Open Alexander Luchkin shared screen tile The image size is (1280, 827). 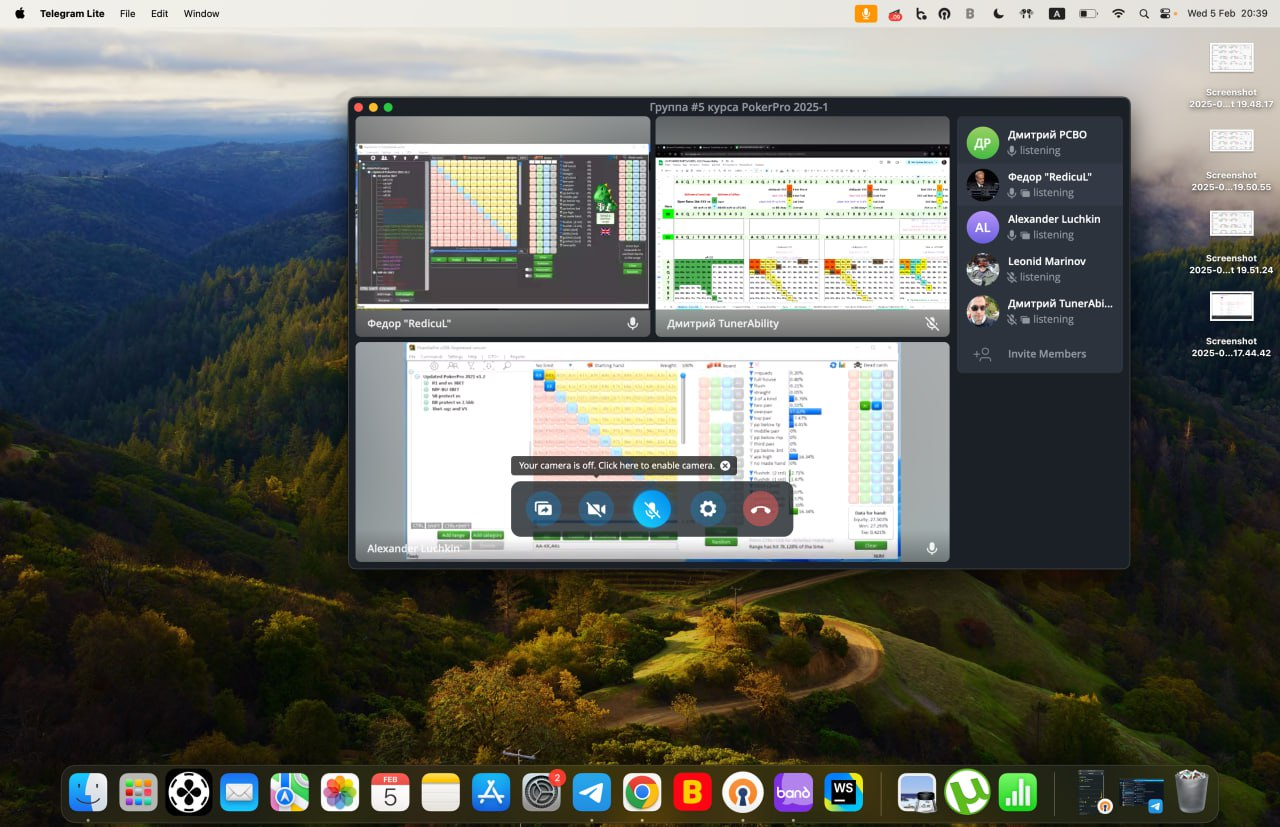tap(652, 451)
